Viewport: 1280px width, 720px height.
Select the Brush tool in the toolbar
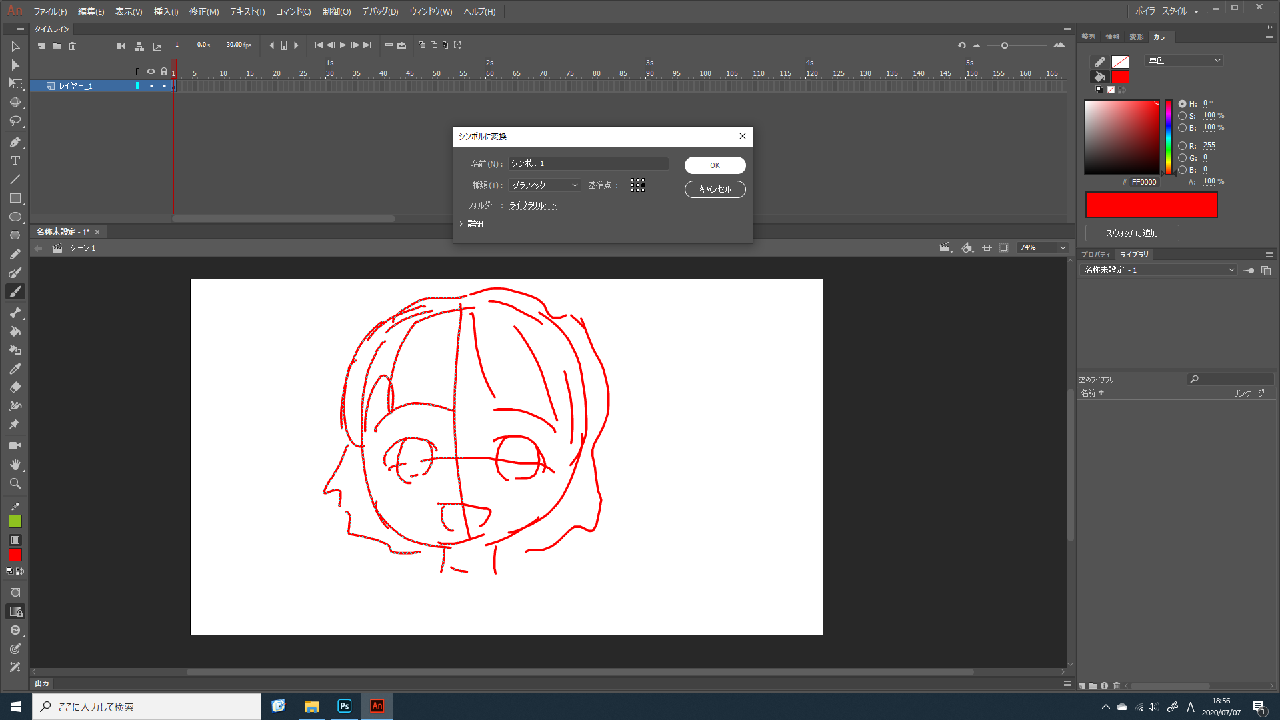[x=15, y=292]
